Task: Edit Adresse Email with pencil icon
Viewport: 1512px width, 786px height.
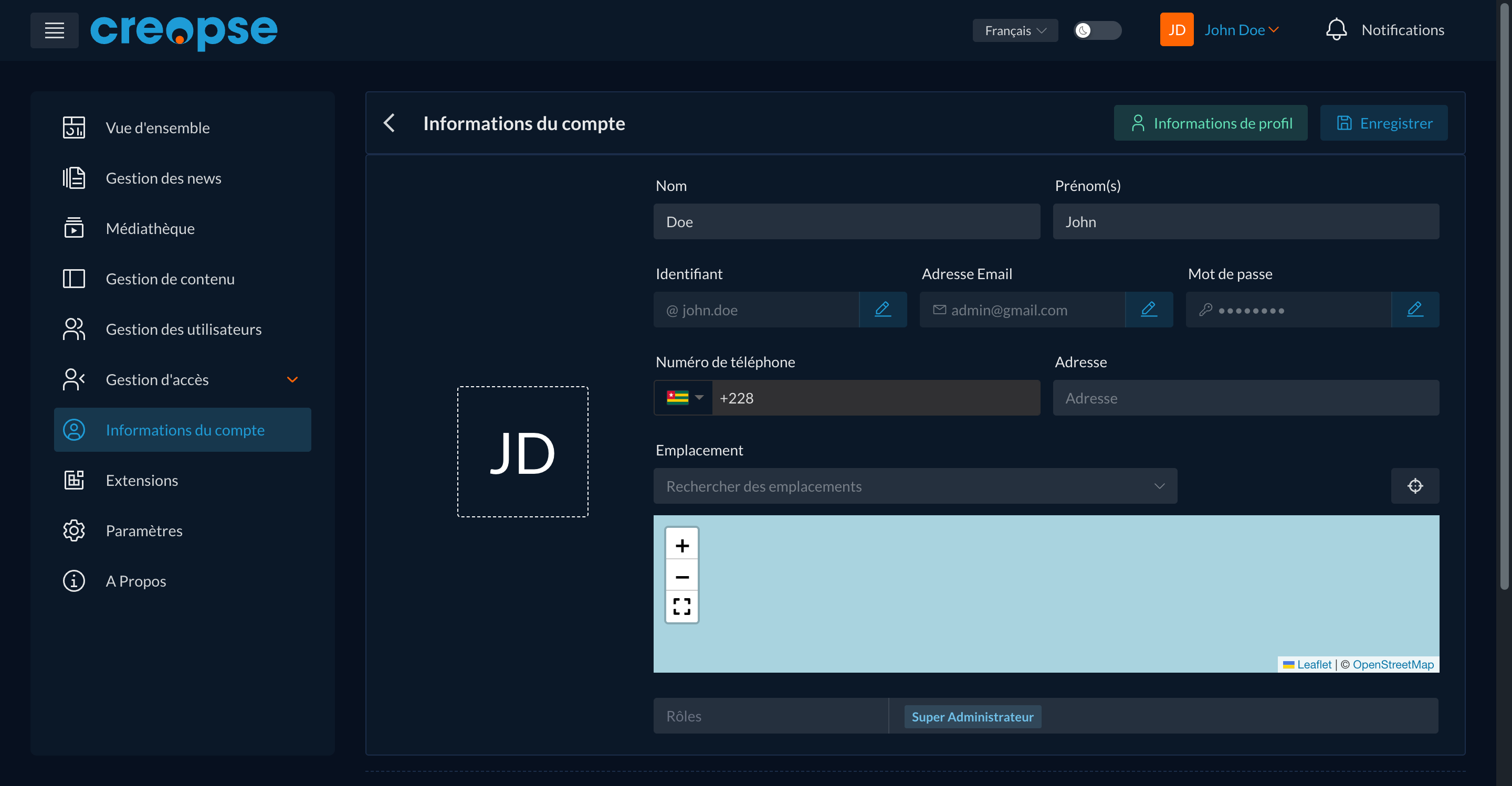Action: (x=1149, y=310)
